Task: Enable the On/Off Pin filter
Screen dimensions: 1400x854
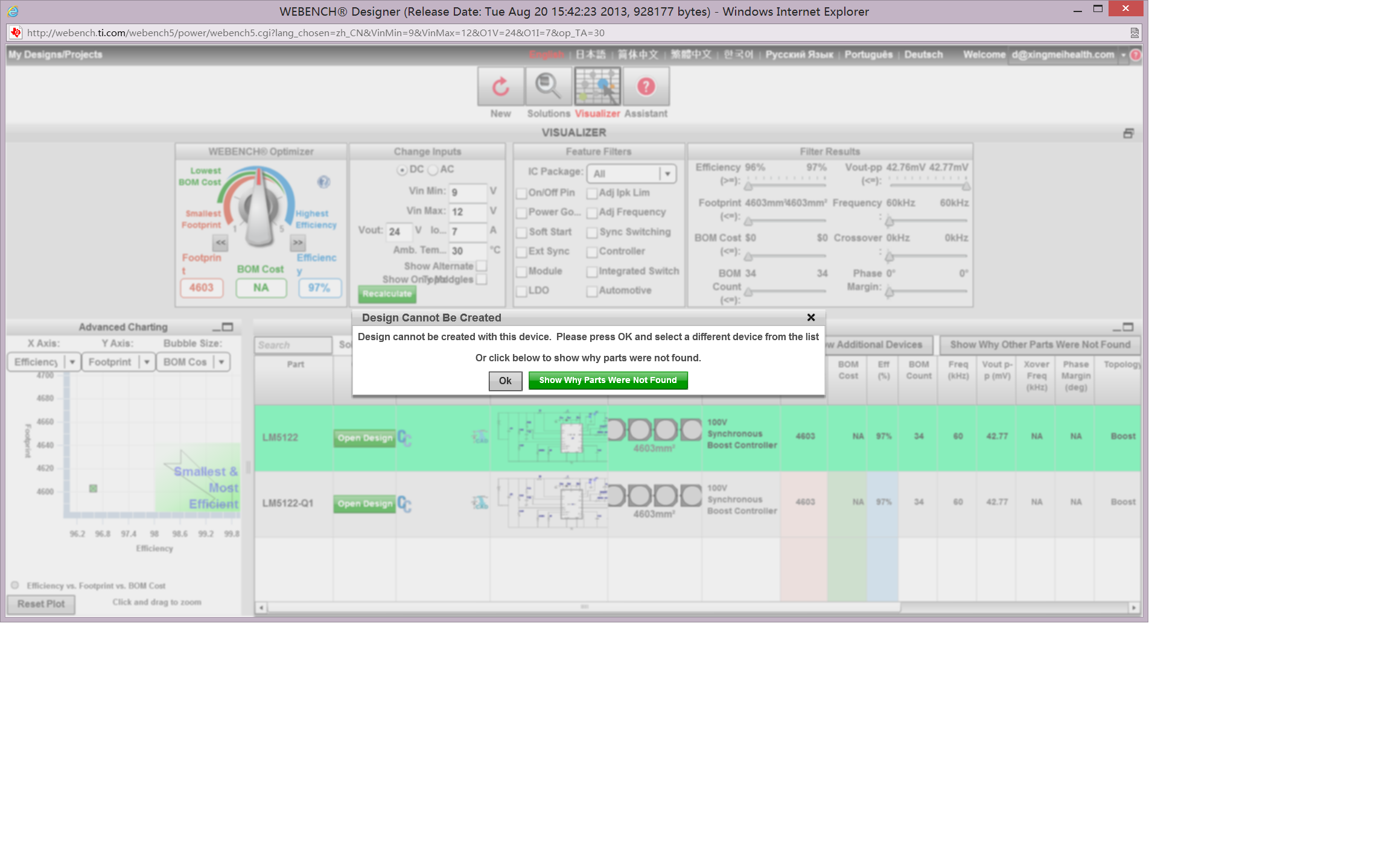Action: click(x=521, y=194)
